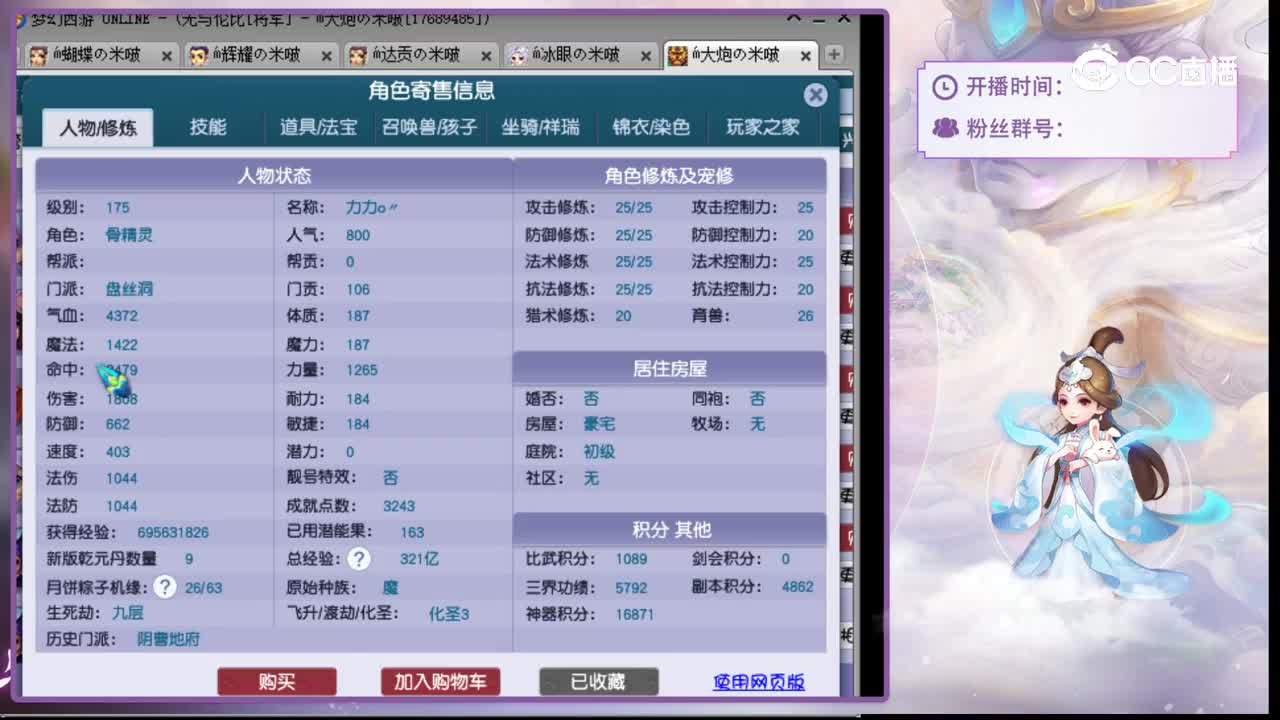
Task: Close the 大炮の米啵 window tab
Action: 806,56
